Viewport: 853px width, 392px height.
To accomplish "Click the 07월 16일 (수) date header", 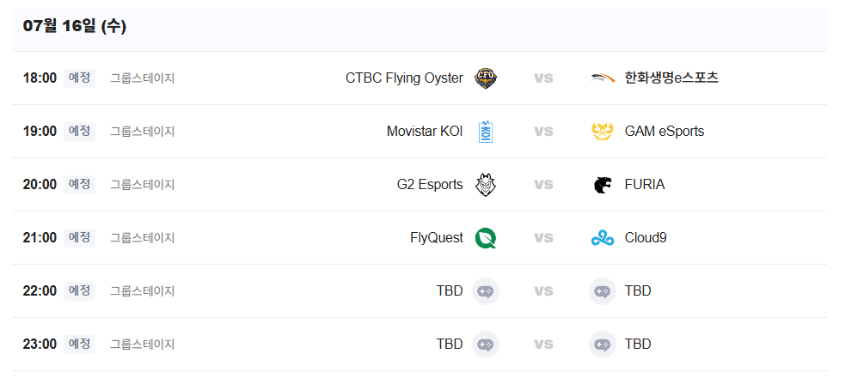I will [x=75, y=26].
